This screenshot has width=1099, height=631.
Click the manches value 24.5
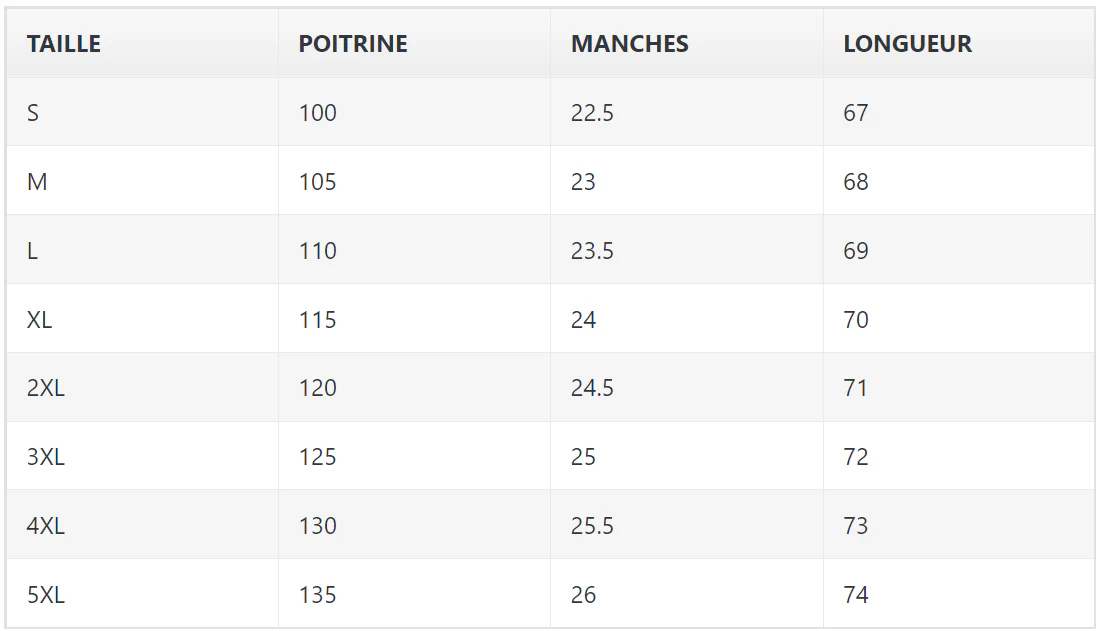tap(592, 388)
